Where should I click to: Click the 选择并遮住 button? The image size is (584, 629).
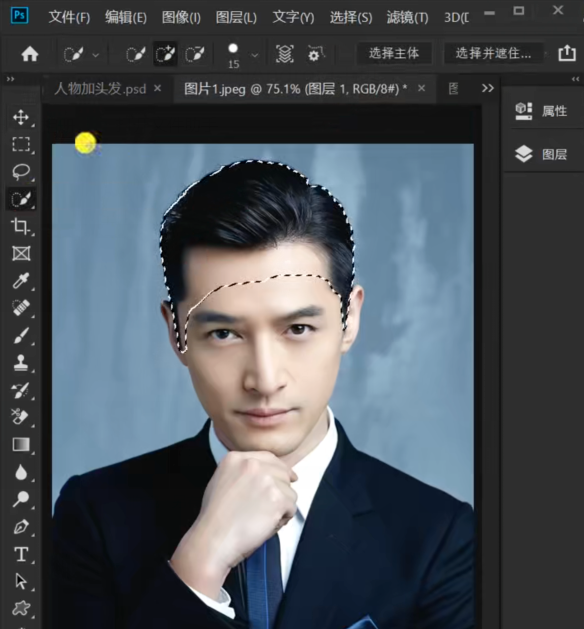pyautogui.click(x=493, y=53)
